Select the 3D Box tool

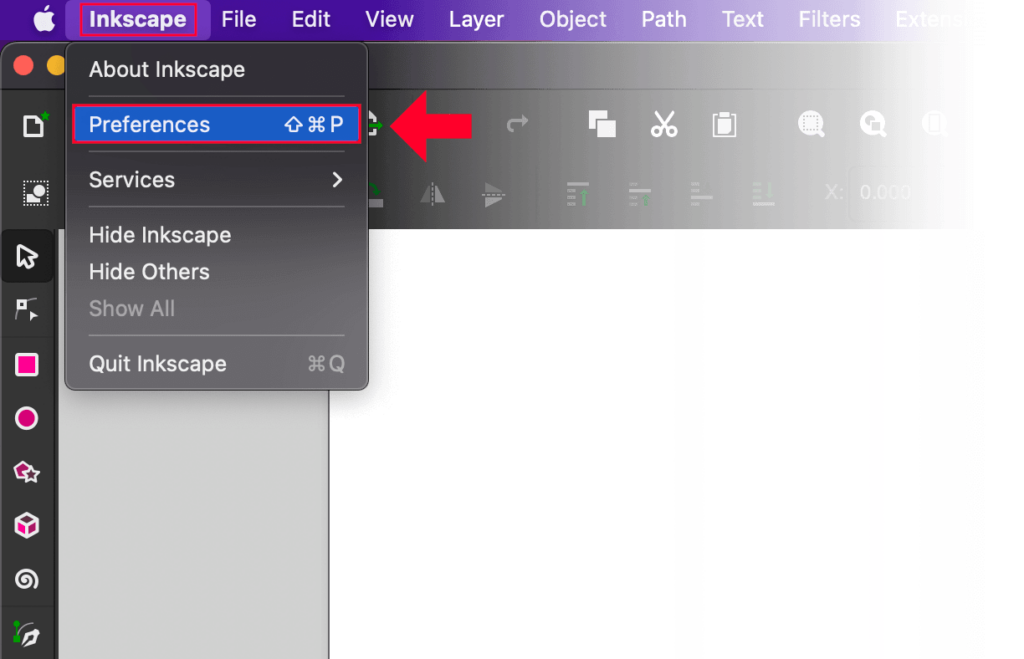[27, 524]
